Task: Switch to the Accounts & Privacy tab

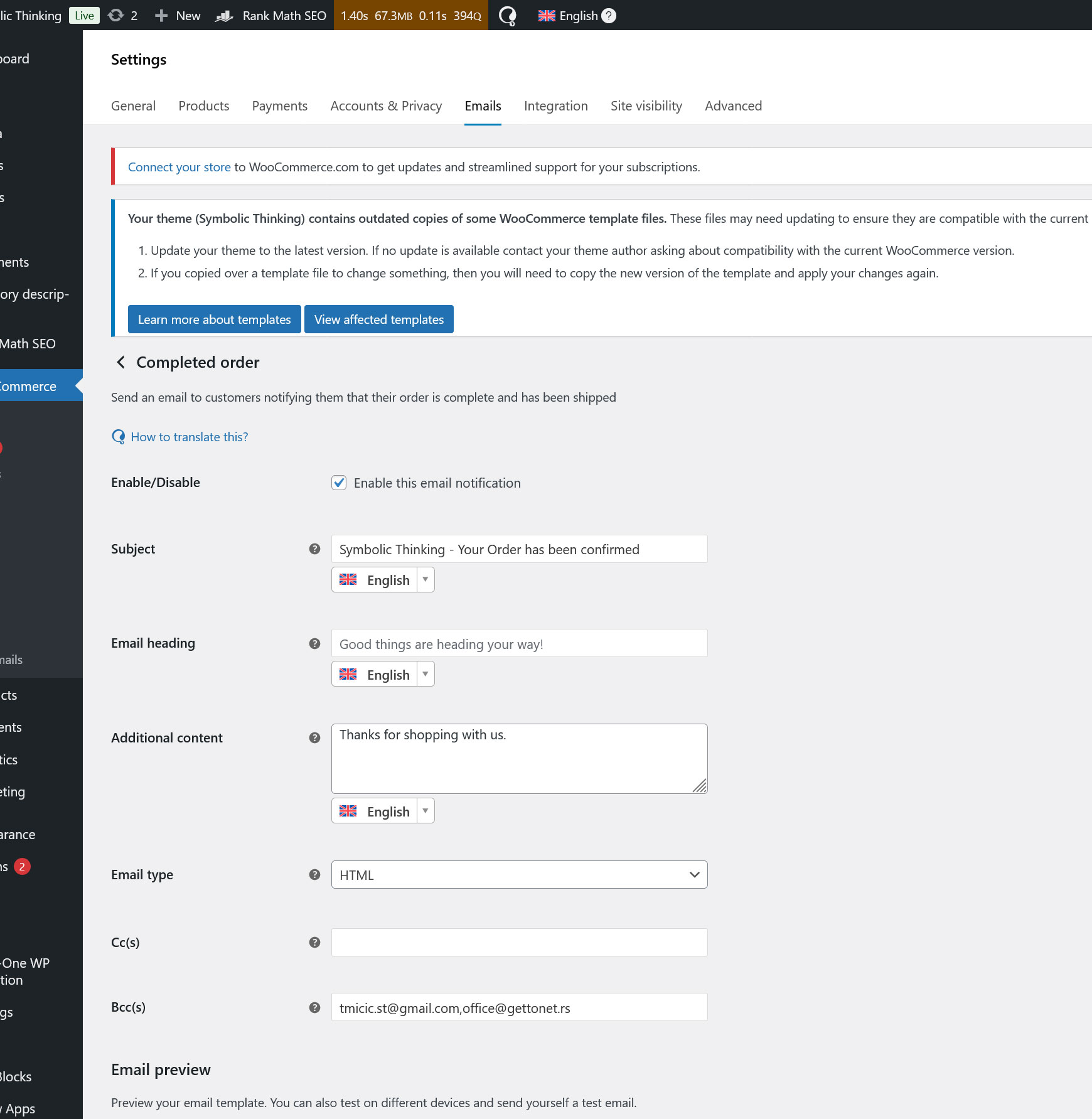Action: click(x=387, y=106)
